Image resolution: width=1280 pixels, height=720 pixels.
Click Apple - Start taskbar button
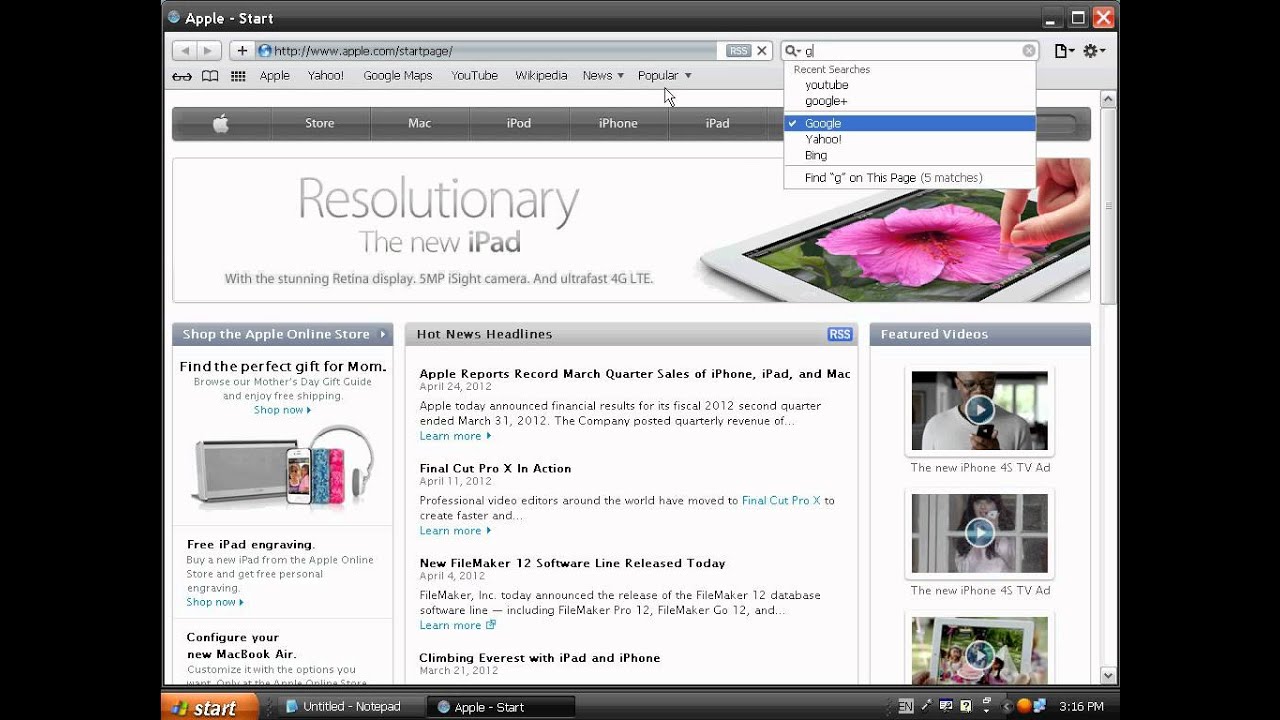click(x=503, y=707)
